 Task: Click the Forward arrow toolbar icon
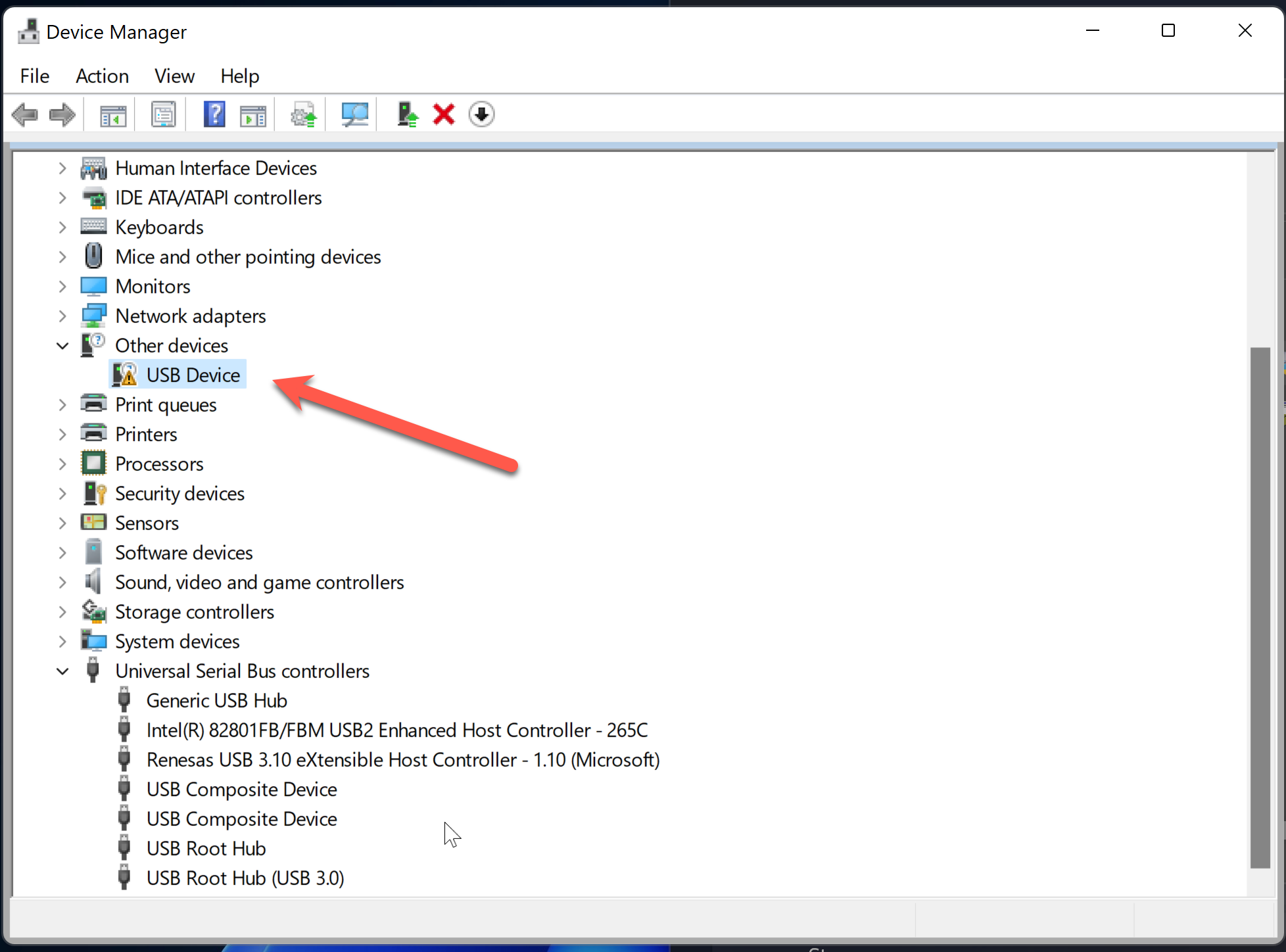tap(62, 115)
